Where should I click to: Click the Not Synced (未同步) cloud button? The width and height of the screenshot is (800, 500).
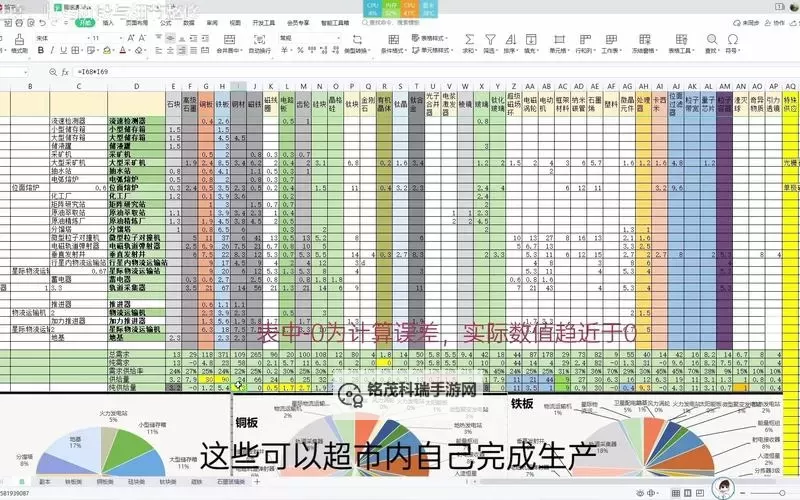pos(746,23)
